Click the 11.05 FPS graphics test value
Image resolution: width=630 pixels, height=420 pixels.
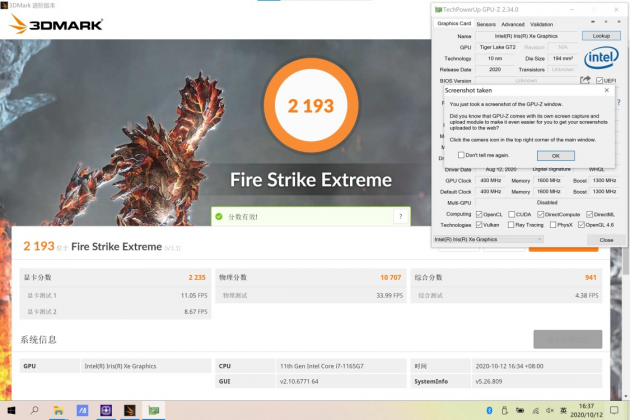pos(194,295)
